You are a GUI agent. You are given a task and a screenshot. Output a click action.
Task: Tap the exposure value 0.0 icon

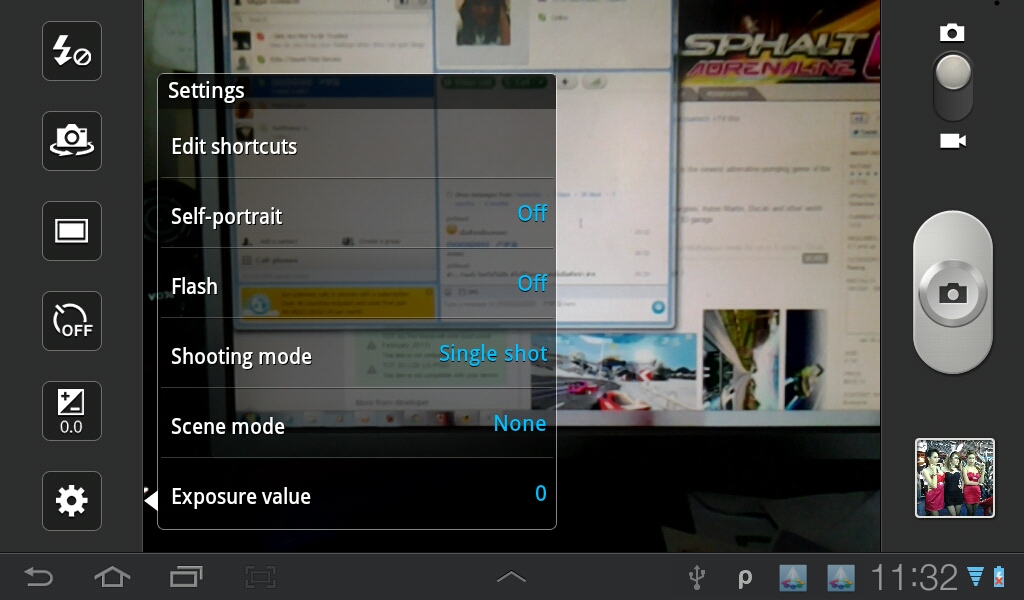(72, 411)
